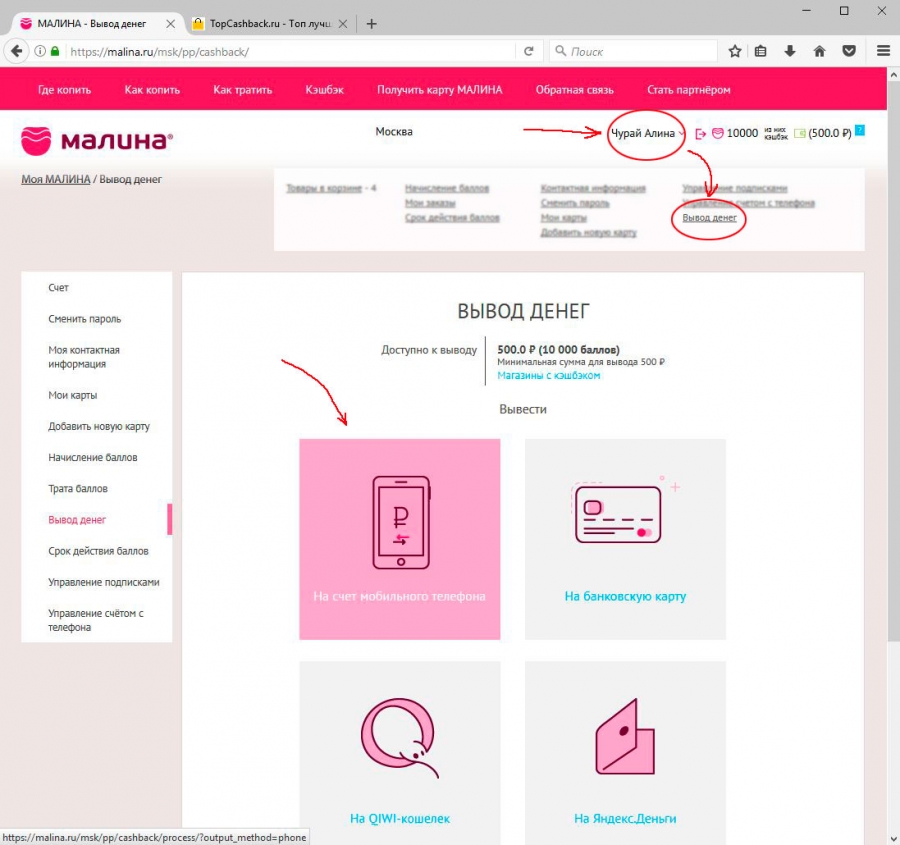Bookmark this page with the star icon
Viewport: 900px width, 845px height.
tap(735, 52)
